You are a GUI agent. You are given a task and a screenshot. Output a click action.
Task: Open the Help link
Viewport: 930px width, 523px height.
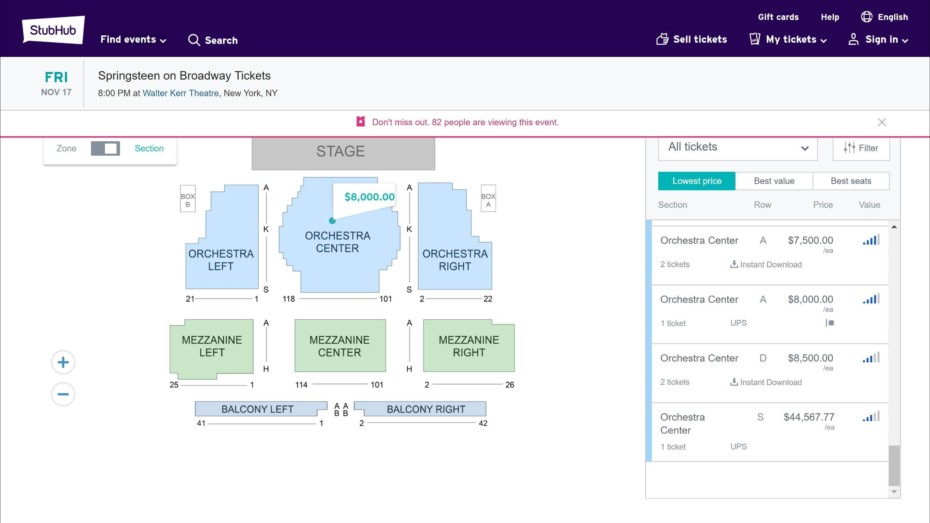tap(829, 17)
